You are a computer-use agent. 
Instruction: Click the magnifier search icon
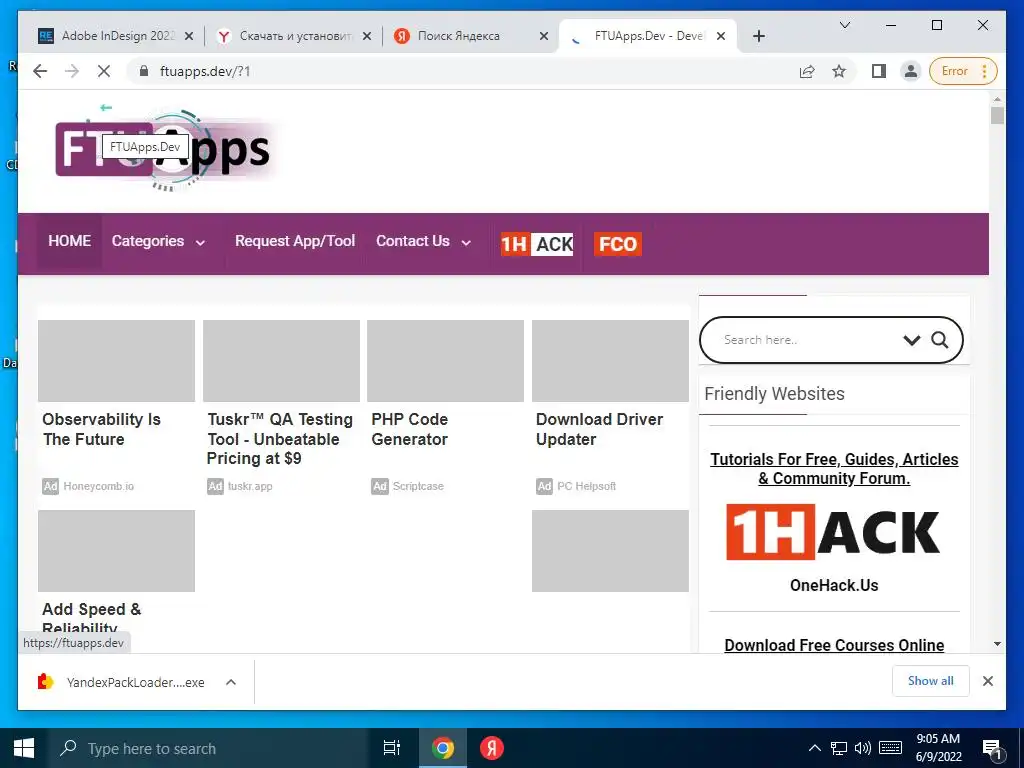[x=940, y=340]
